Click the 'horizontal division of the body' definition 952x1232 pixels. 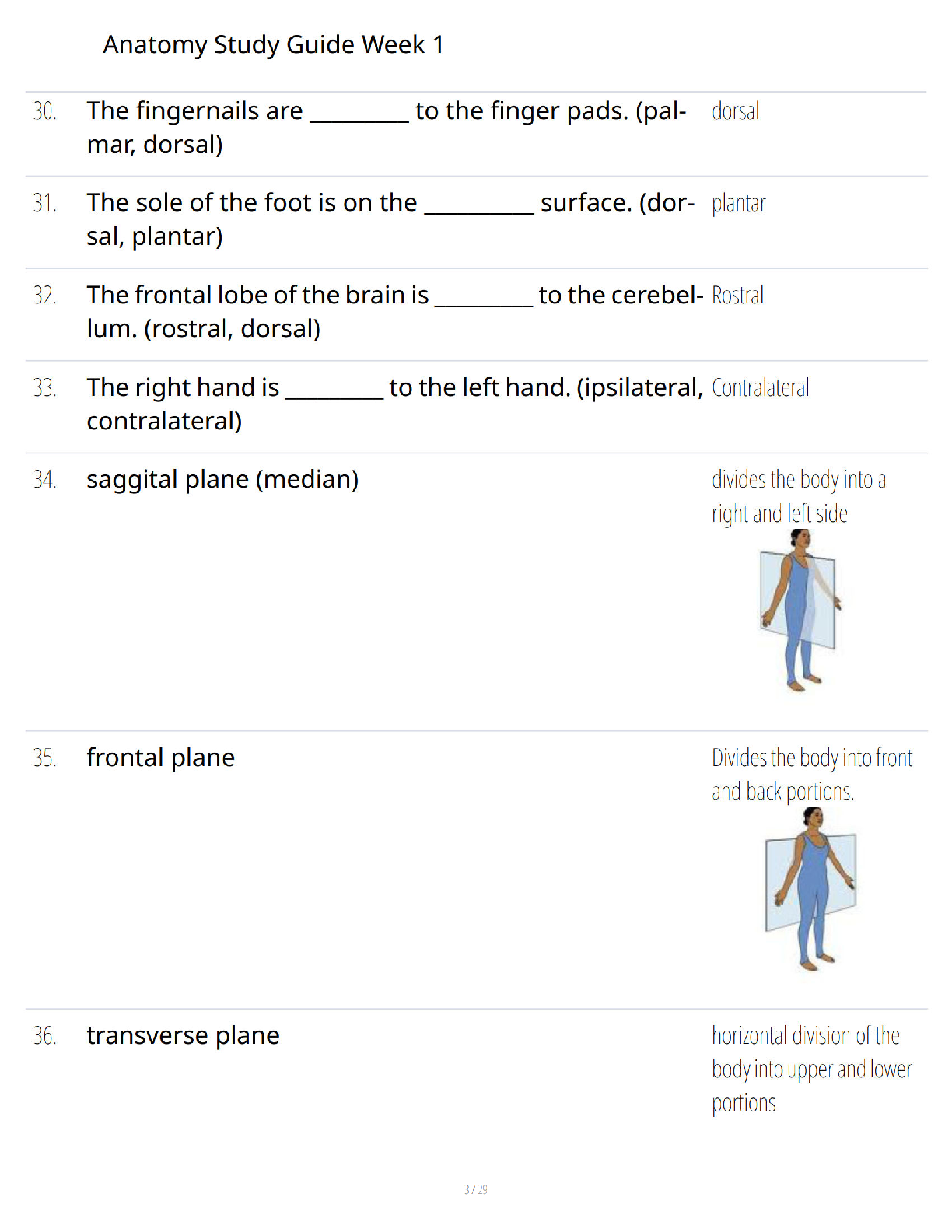coord(811,1069)
